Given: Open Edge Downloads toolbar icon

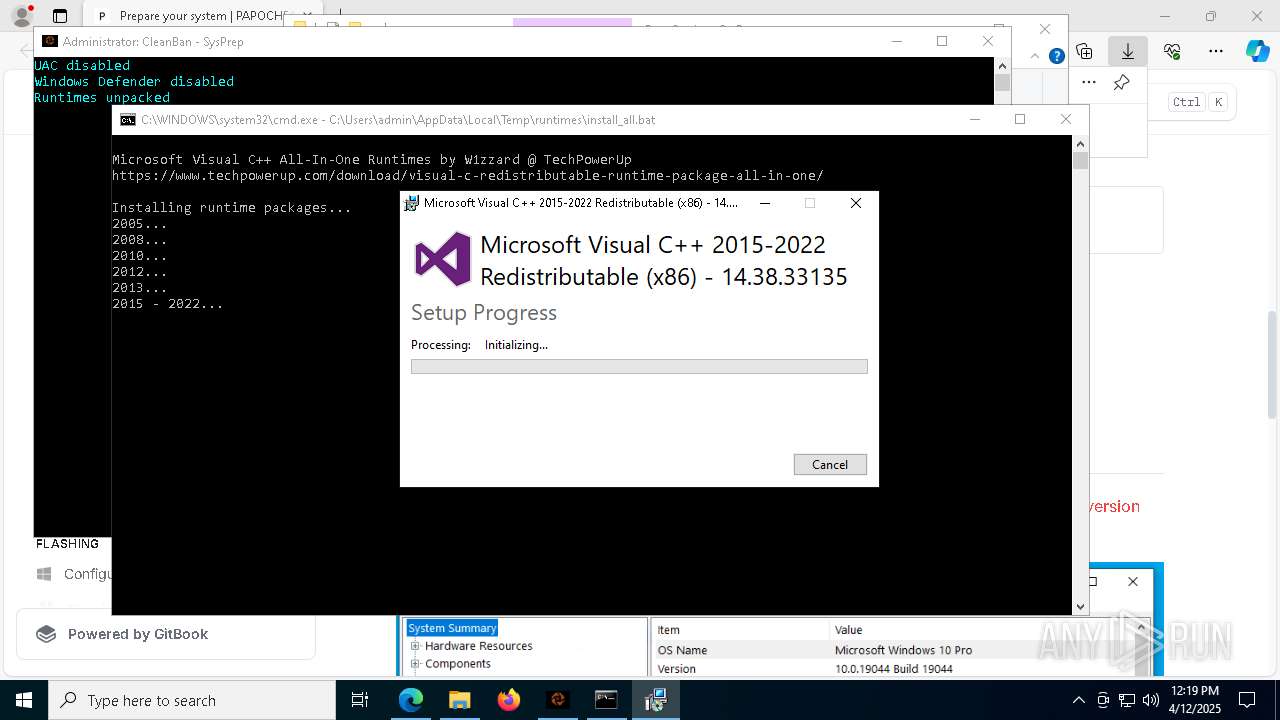Looking at the screenshot, I should [x=1127, y=51].
